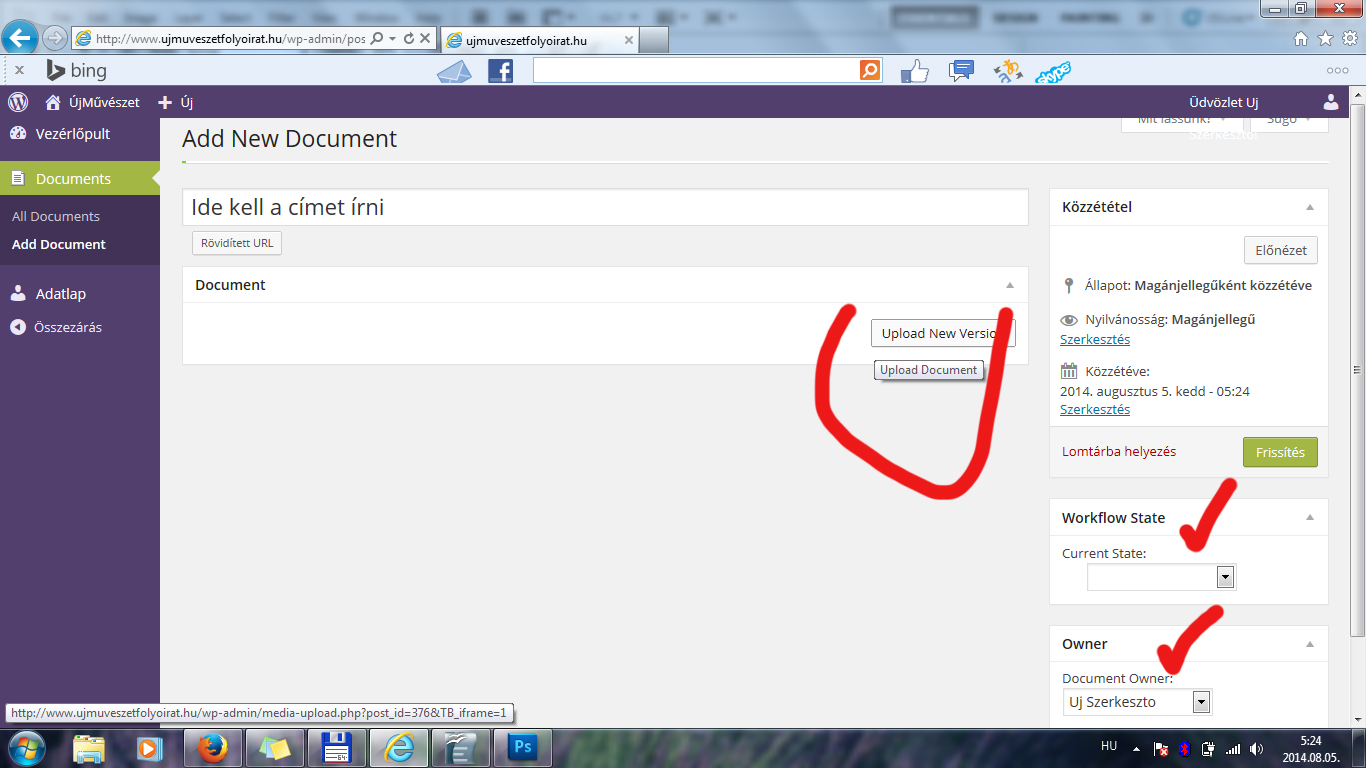
Task: Go back with the browser back arrow
Action: (21, 38)
